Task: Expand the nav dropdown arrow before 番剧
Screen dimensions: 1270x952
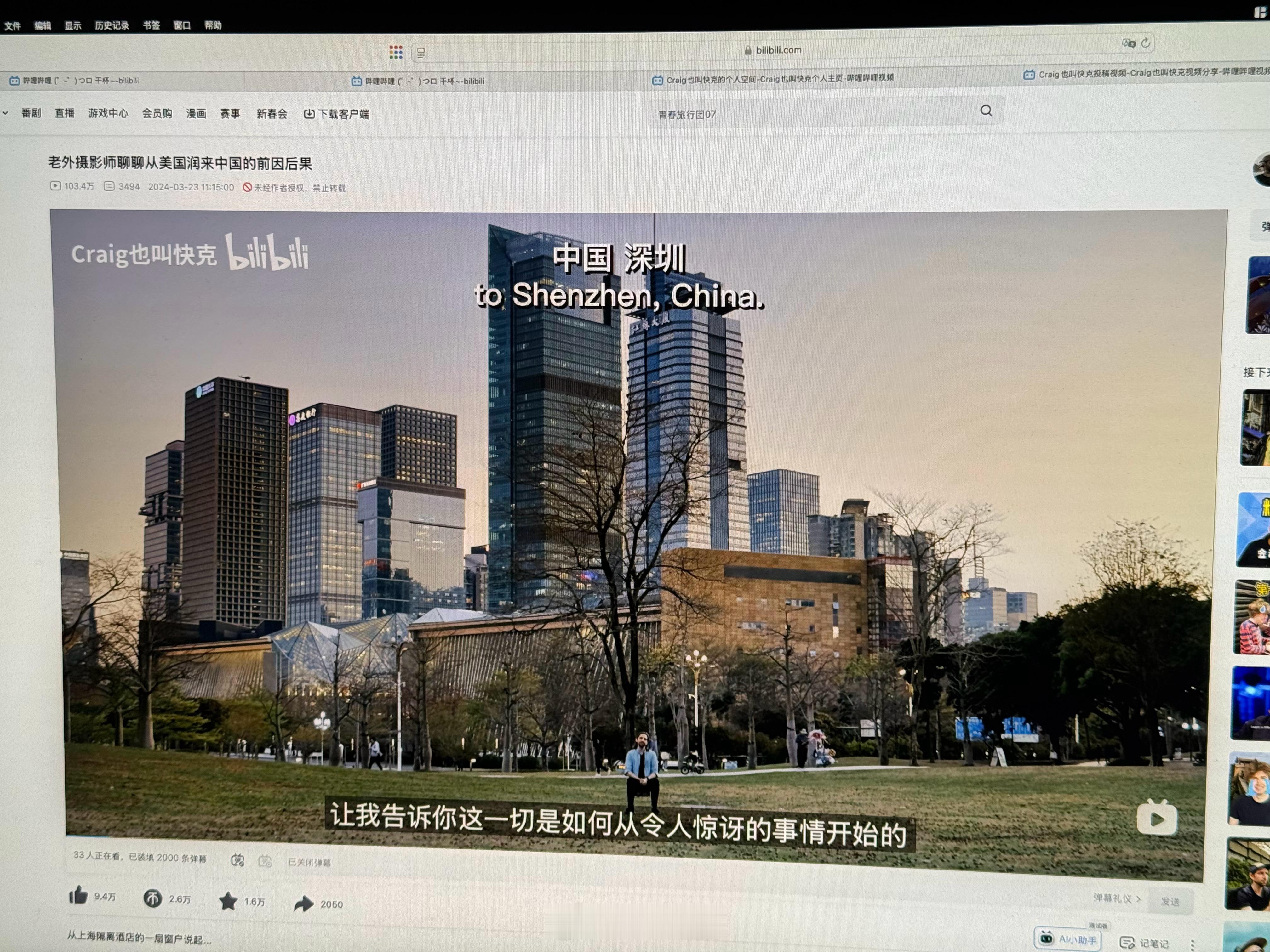Action: pyautogui.click(x=5, y=113)
